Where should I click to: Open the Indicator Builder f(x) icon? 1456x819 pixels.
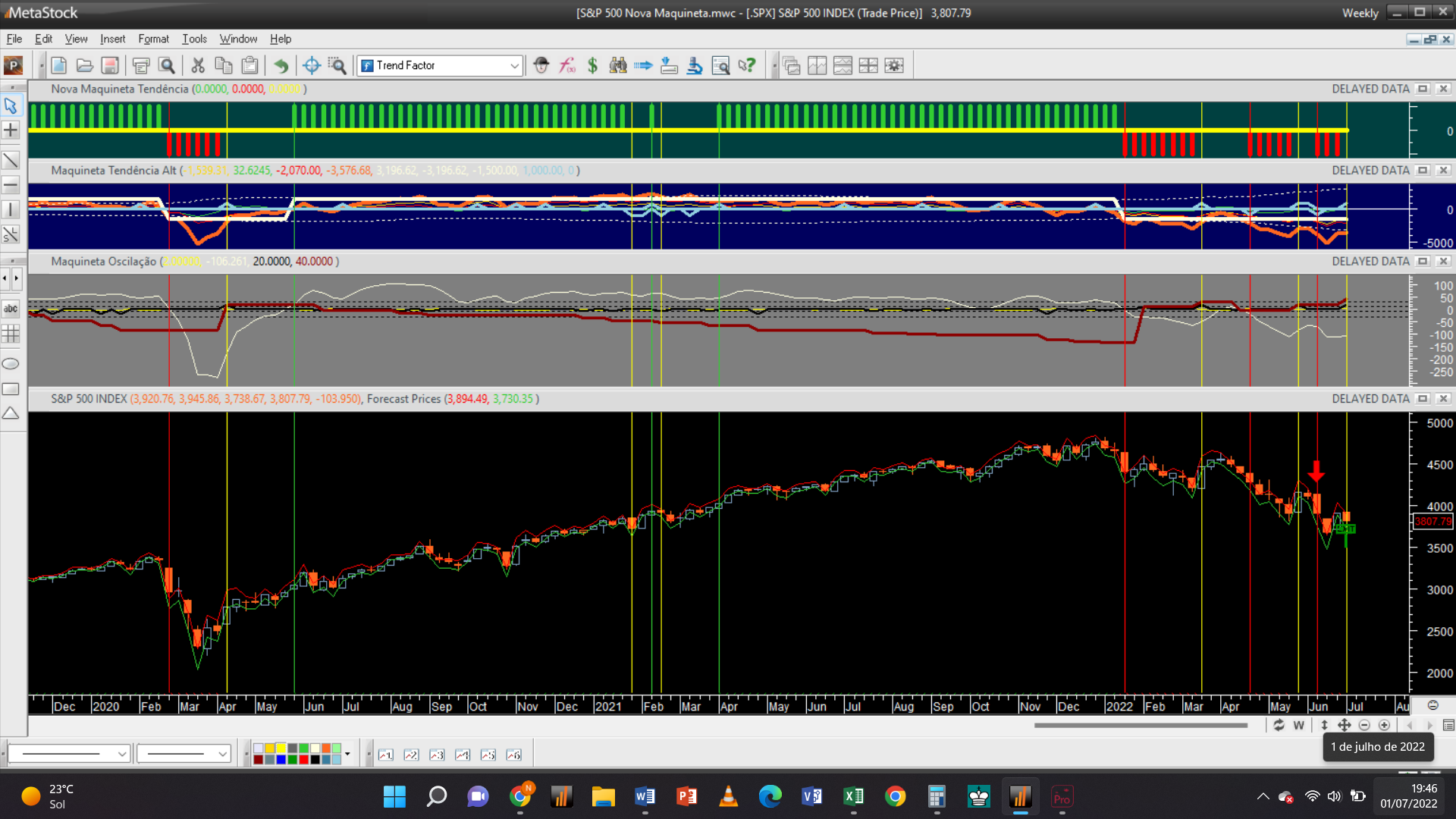[567, 65]
